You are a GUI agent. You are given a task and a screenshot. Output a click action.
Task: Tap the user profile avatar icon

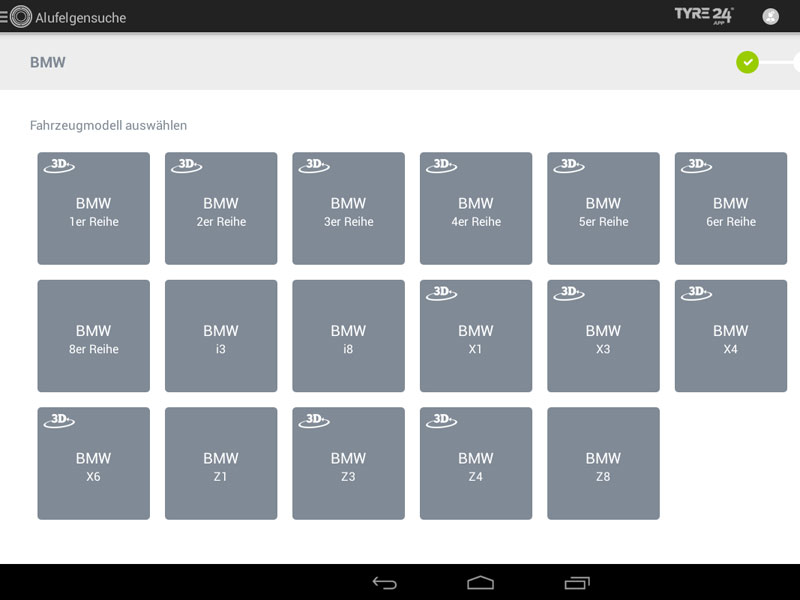[x=770, y=16]
